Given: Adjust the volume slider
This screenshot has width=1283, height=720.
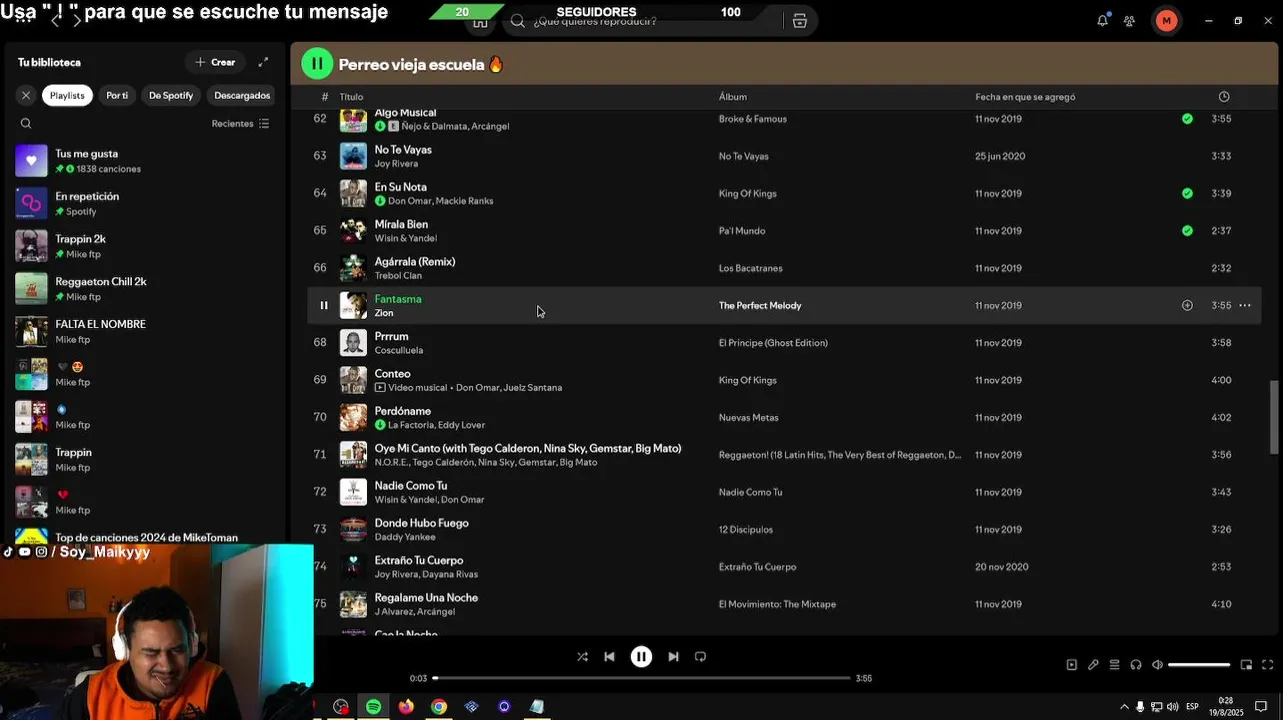Looking at the screenshot, I should point(1199,665).
